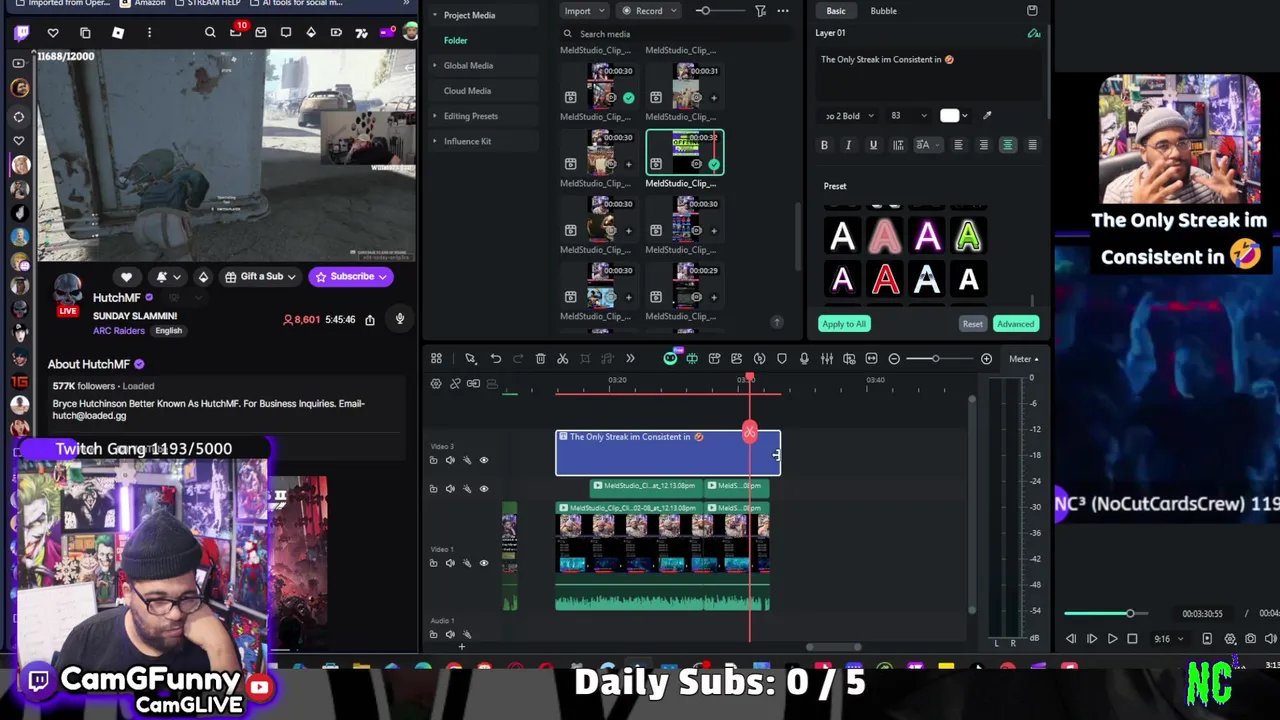1280x720 pixels.
Task: Hide the Video 3 track with eye icon
Action: coord(484,460)
